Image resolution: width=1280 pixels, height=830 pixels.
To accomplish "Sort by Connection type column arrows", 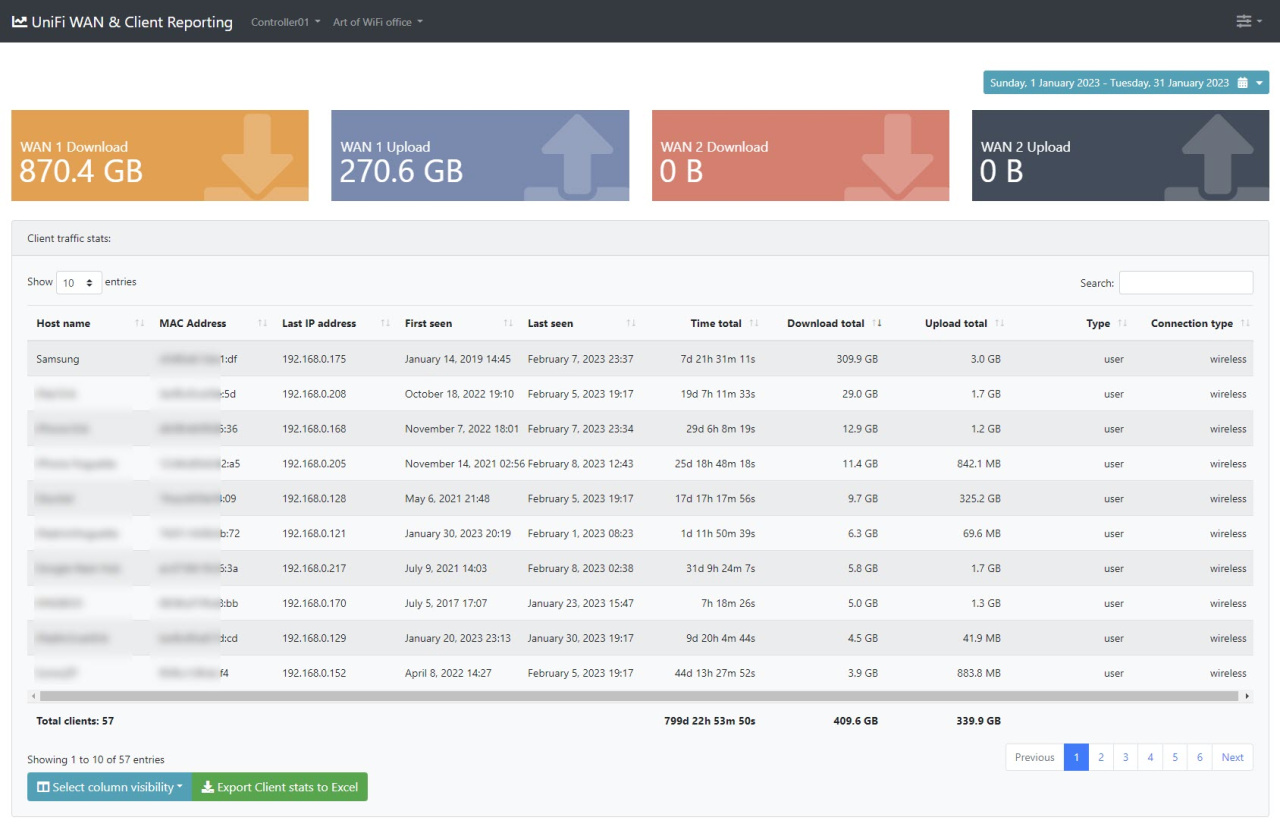I will click(x=1245, y=324).
